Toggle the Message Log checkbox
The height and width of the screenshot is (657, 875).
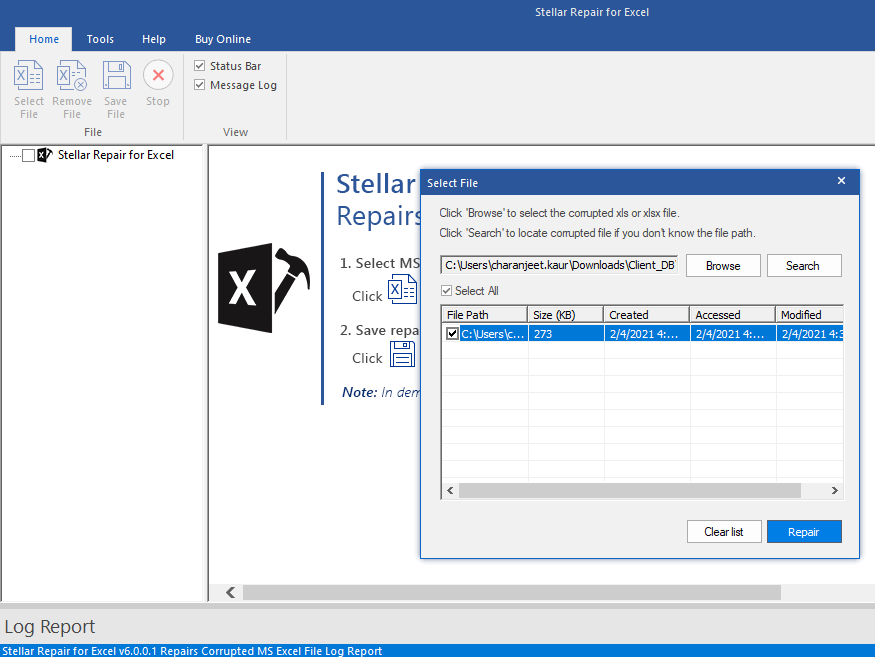click(199, 85)
